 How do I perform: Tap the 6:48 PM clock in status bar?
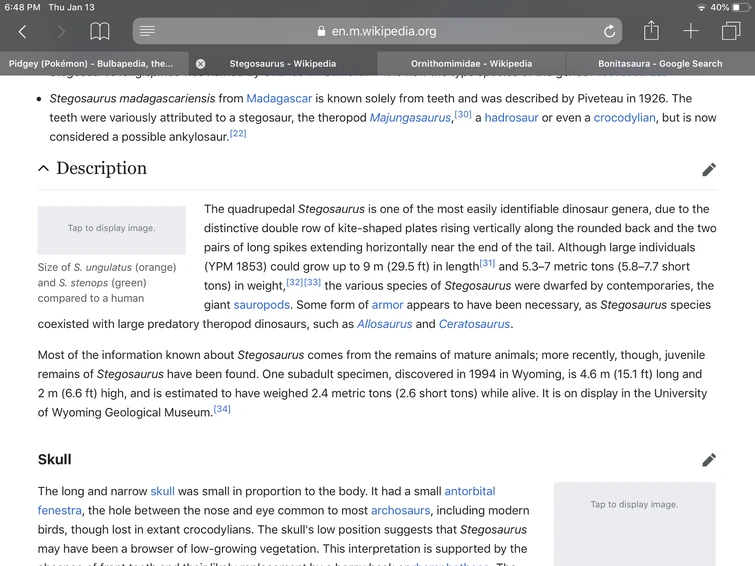pos(22,8)
